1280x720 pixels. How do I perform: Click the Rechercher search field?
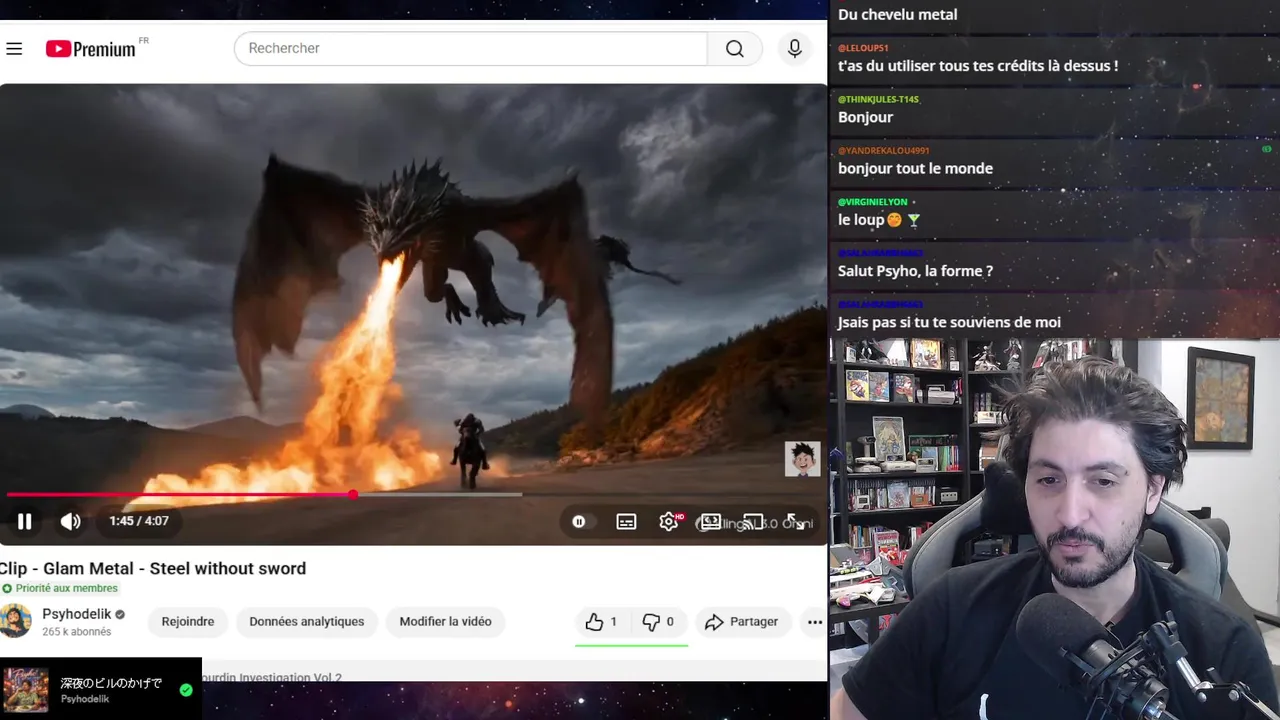[470, 48]
